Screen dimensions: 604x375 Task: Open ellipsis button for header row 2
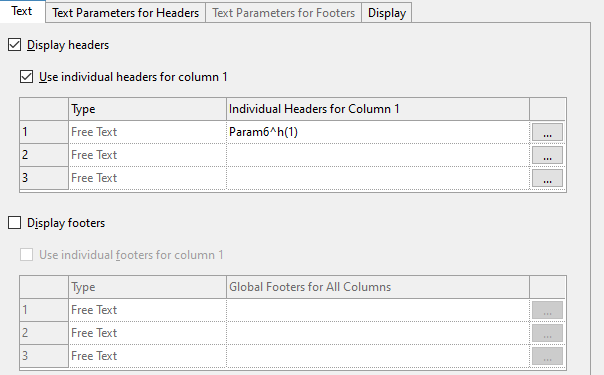[x=547, y=155]
